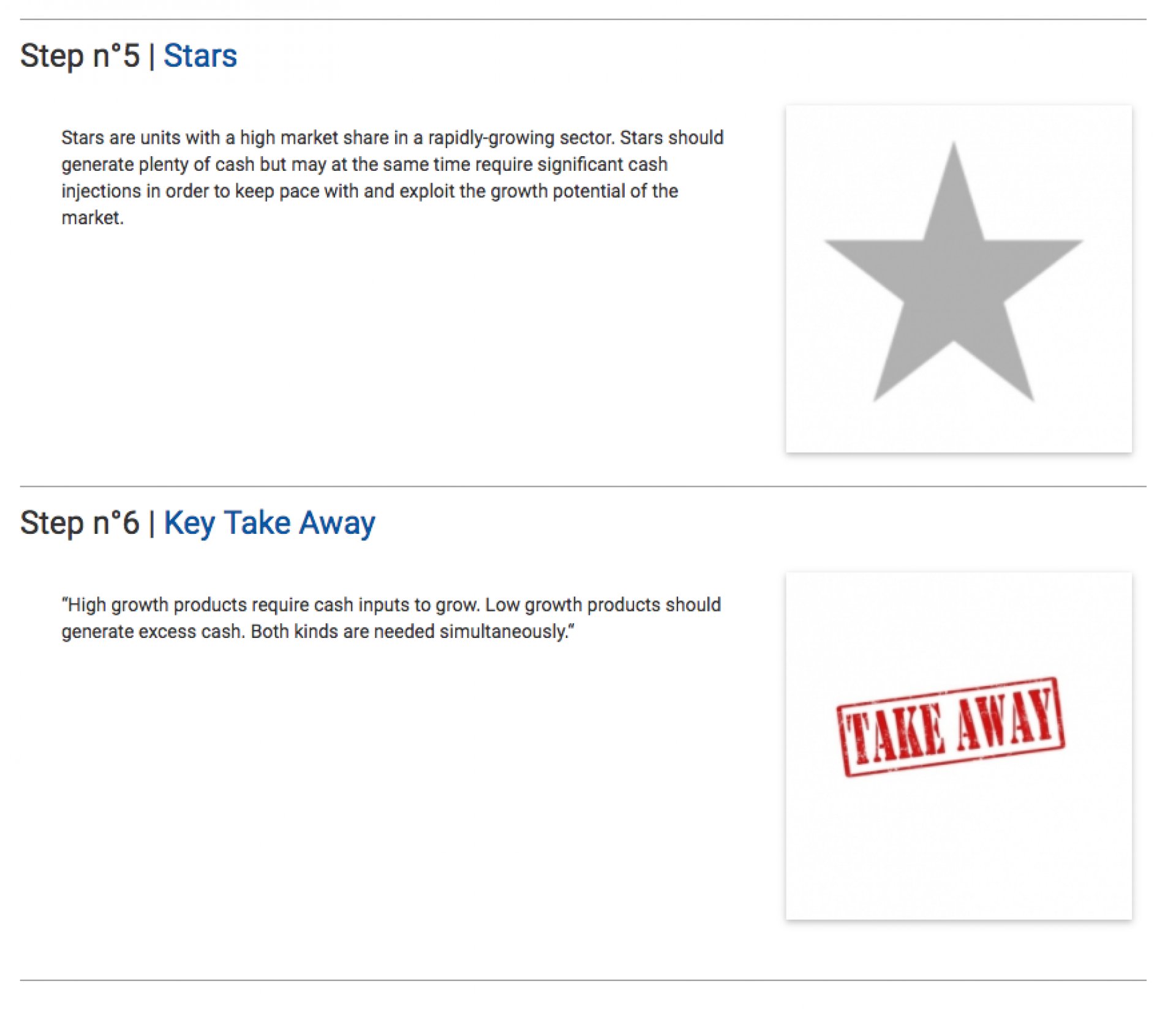Click the bottom divider below the Take Away card
The width and height of the screenshot is (1176, 1009).
click(x=583, y=980)
